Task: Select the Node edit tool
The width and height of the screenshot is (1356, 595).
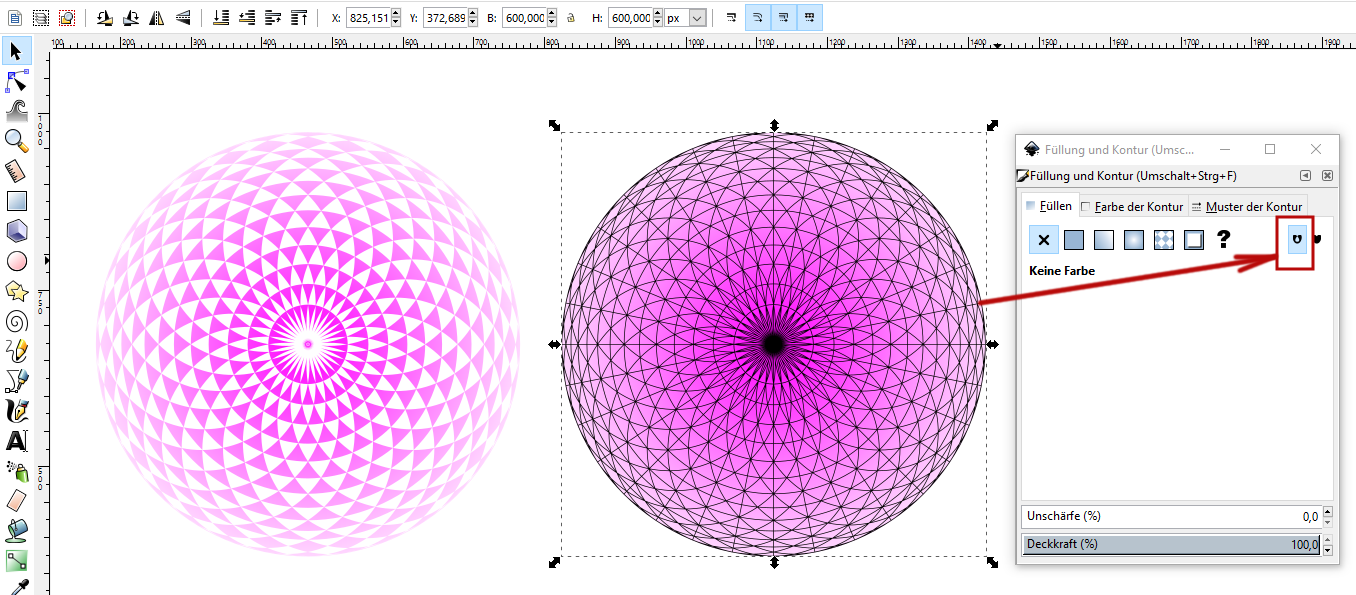Action: point(16,81)
